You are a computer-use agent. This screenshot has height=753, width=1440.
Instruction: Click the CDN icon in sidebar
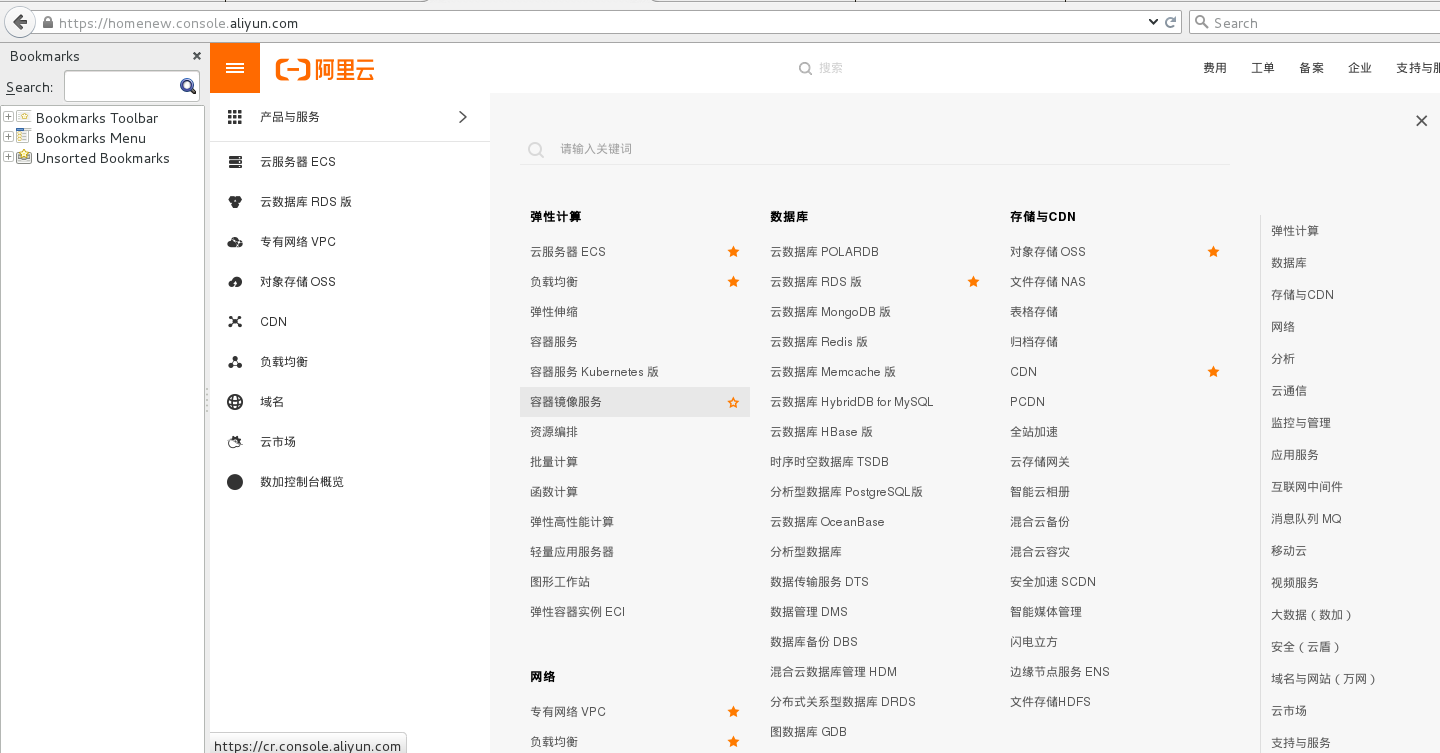[x=235, y=322]
